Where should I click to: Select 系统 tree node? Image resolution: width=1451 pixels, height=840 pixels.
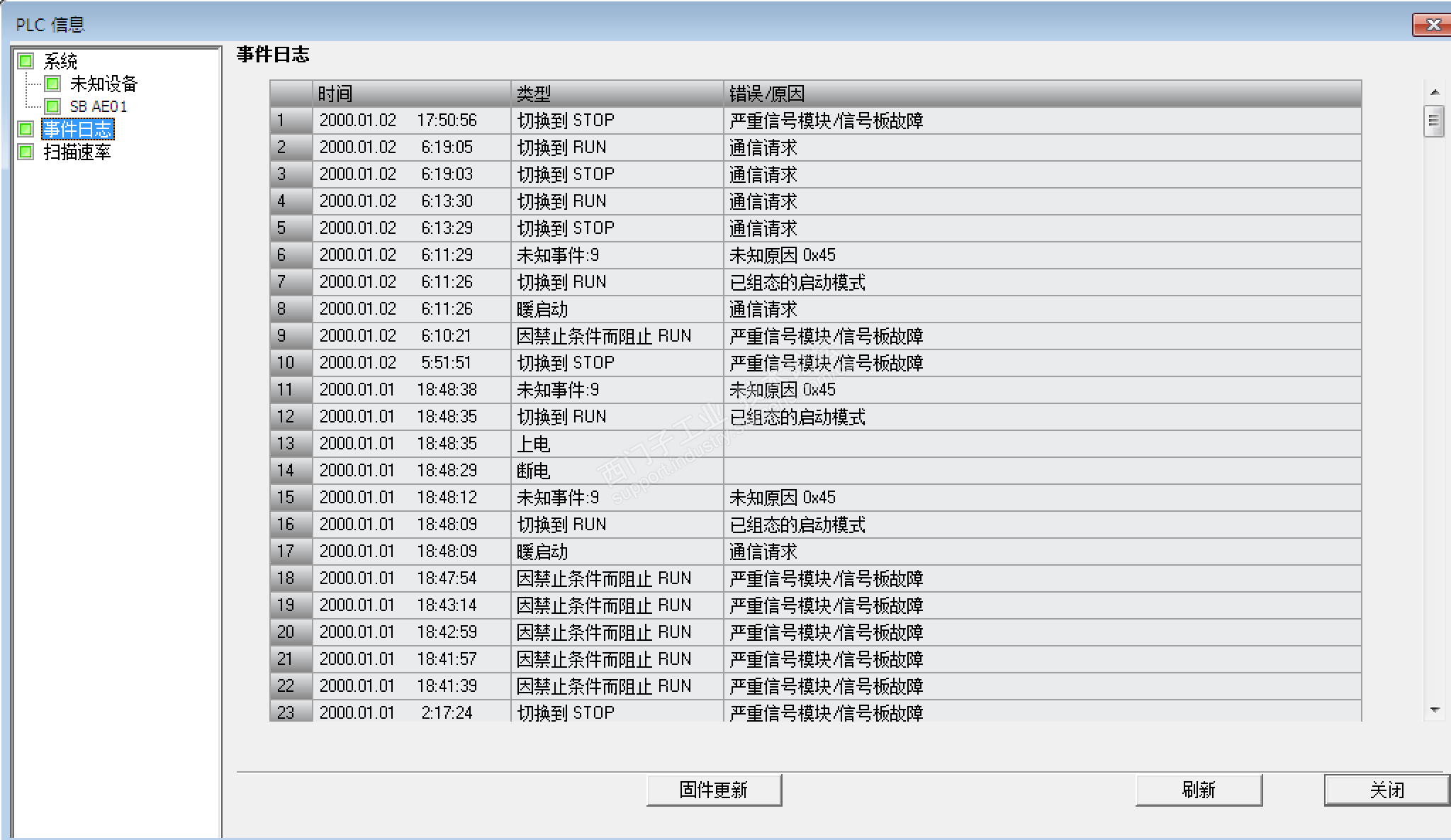pos(60,62)
